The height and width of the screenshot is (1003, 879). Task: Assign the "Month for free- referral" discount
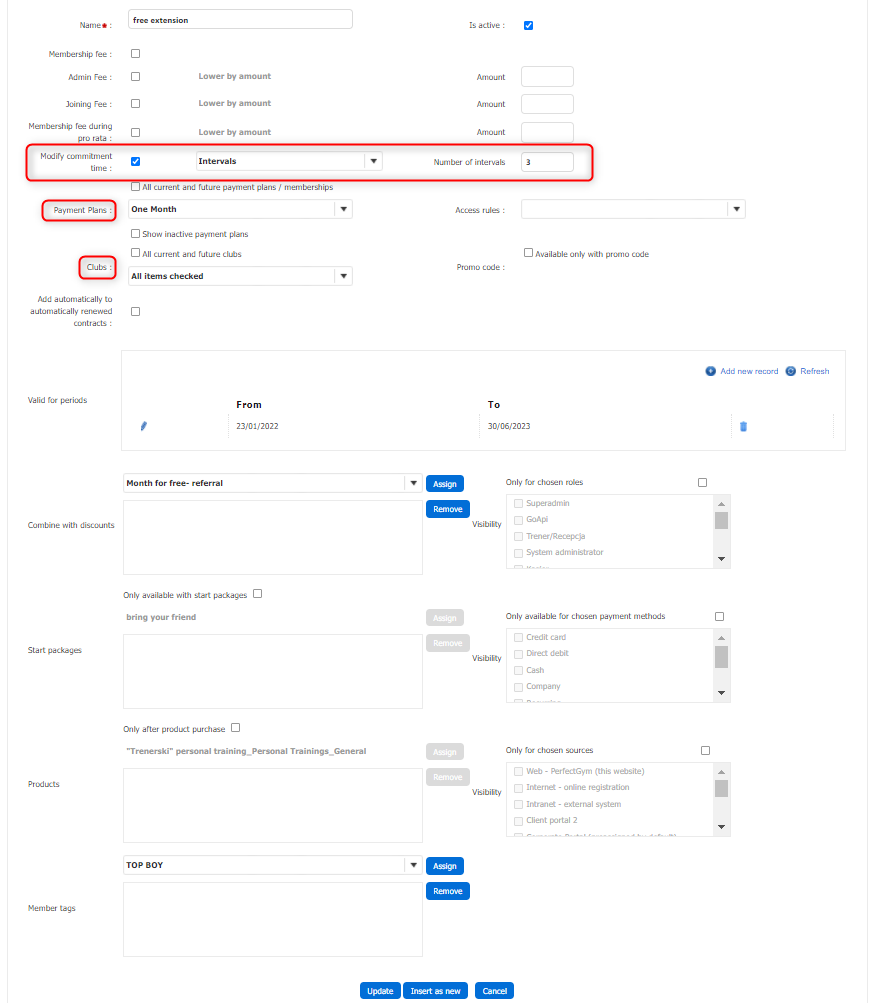(444, 483)
